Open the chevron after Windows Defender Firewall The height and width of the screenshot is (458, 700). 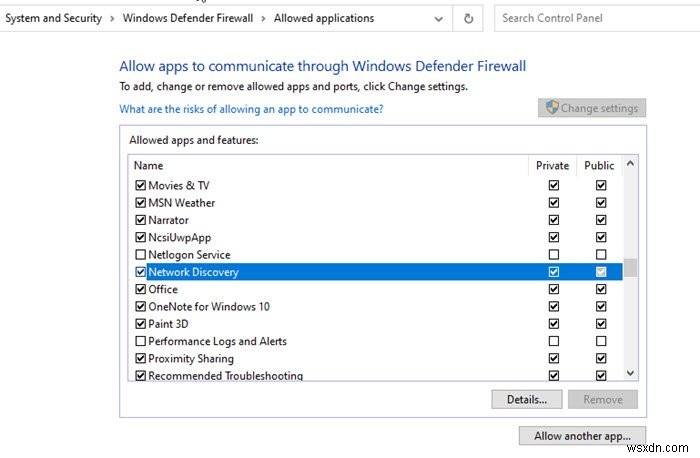263,19
